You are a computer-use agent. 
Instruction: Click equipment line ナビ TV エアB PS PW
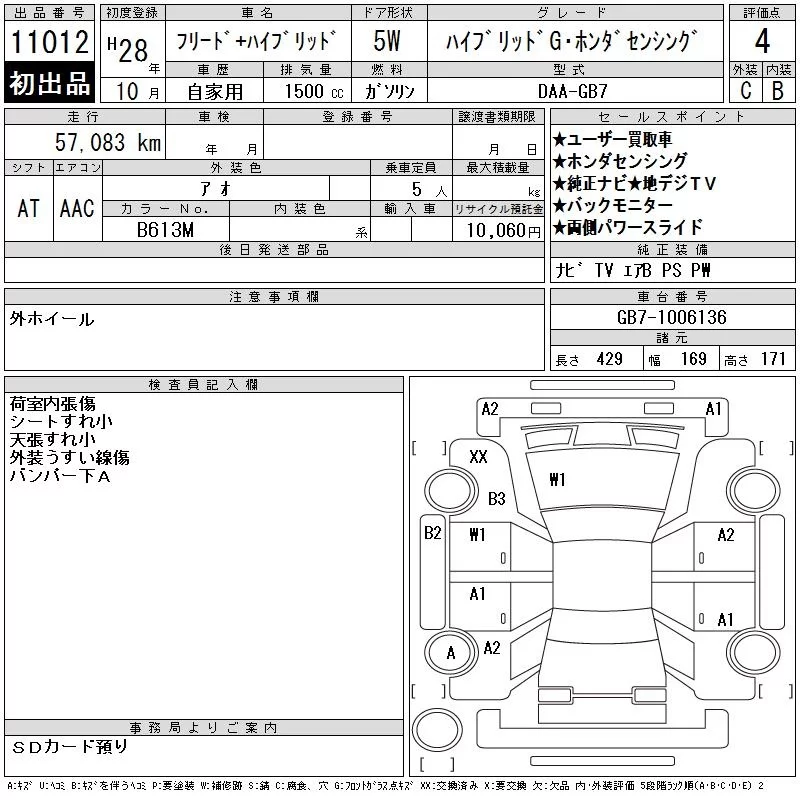point(633,270)
